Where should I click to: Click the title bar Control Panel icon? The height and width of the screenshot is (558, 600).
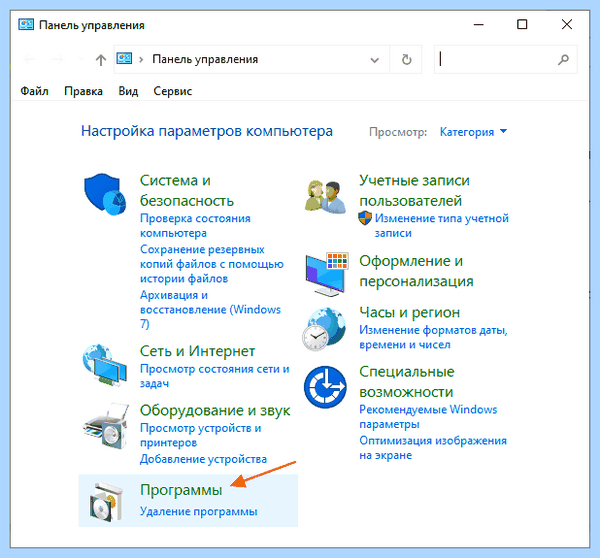point(26,24)
